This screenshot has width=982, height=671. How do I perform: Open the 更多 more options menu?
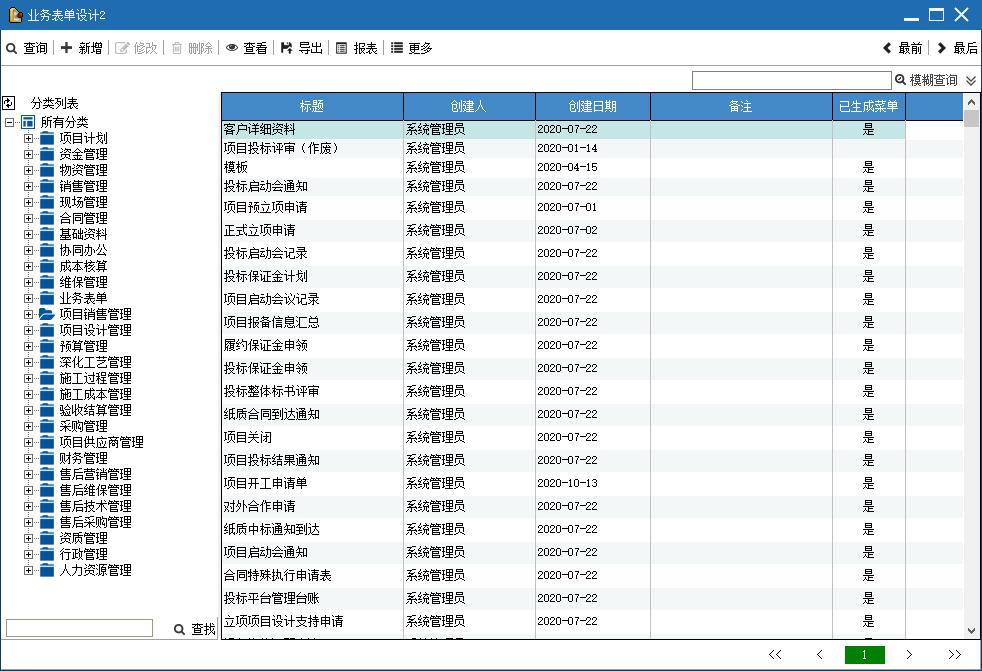(x=397, y=48)
